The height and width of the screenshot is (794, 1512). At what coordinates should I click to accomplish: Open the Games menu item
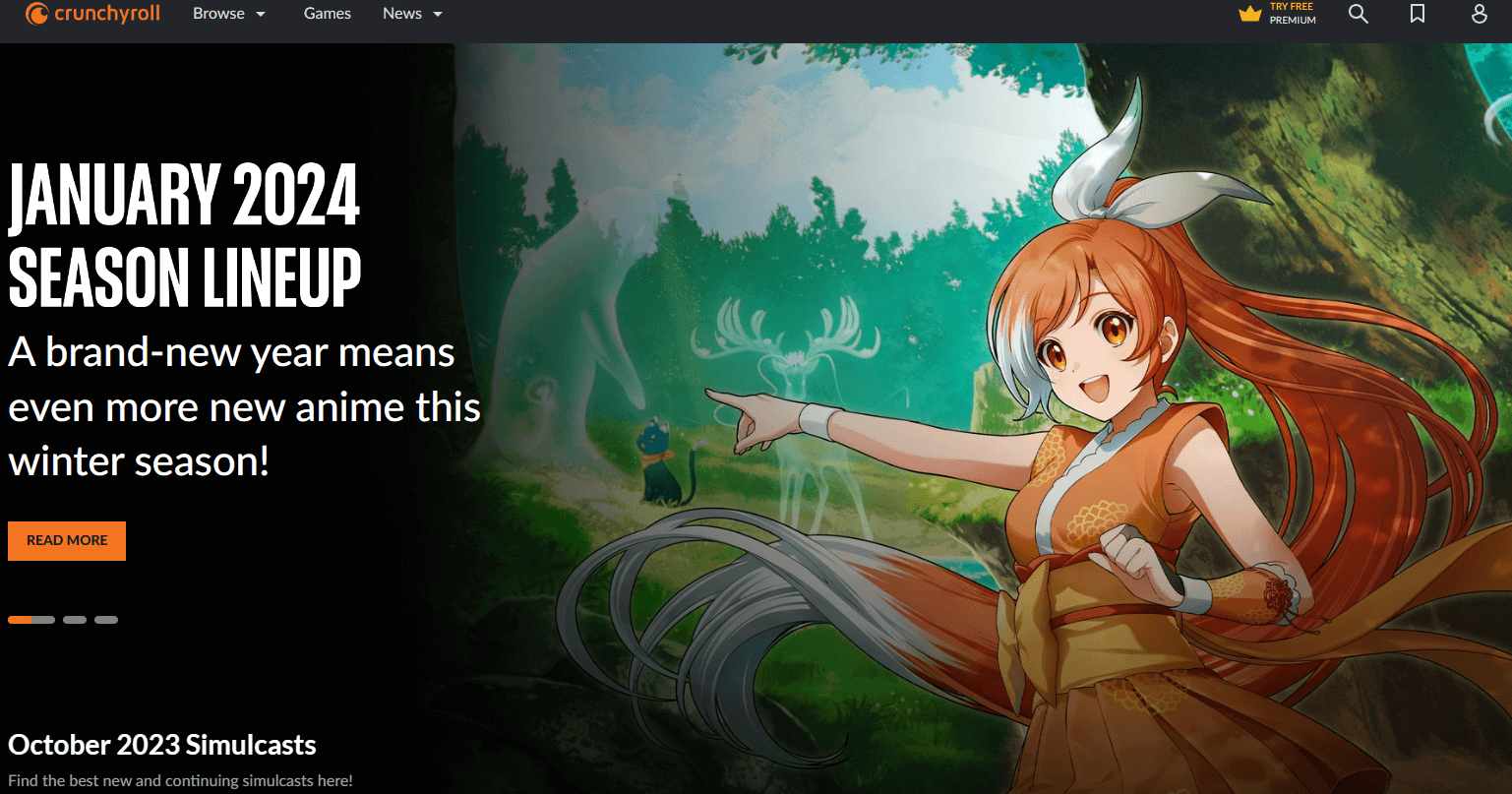[x=328, y=14]
